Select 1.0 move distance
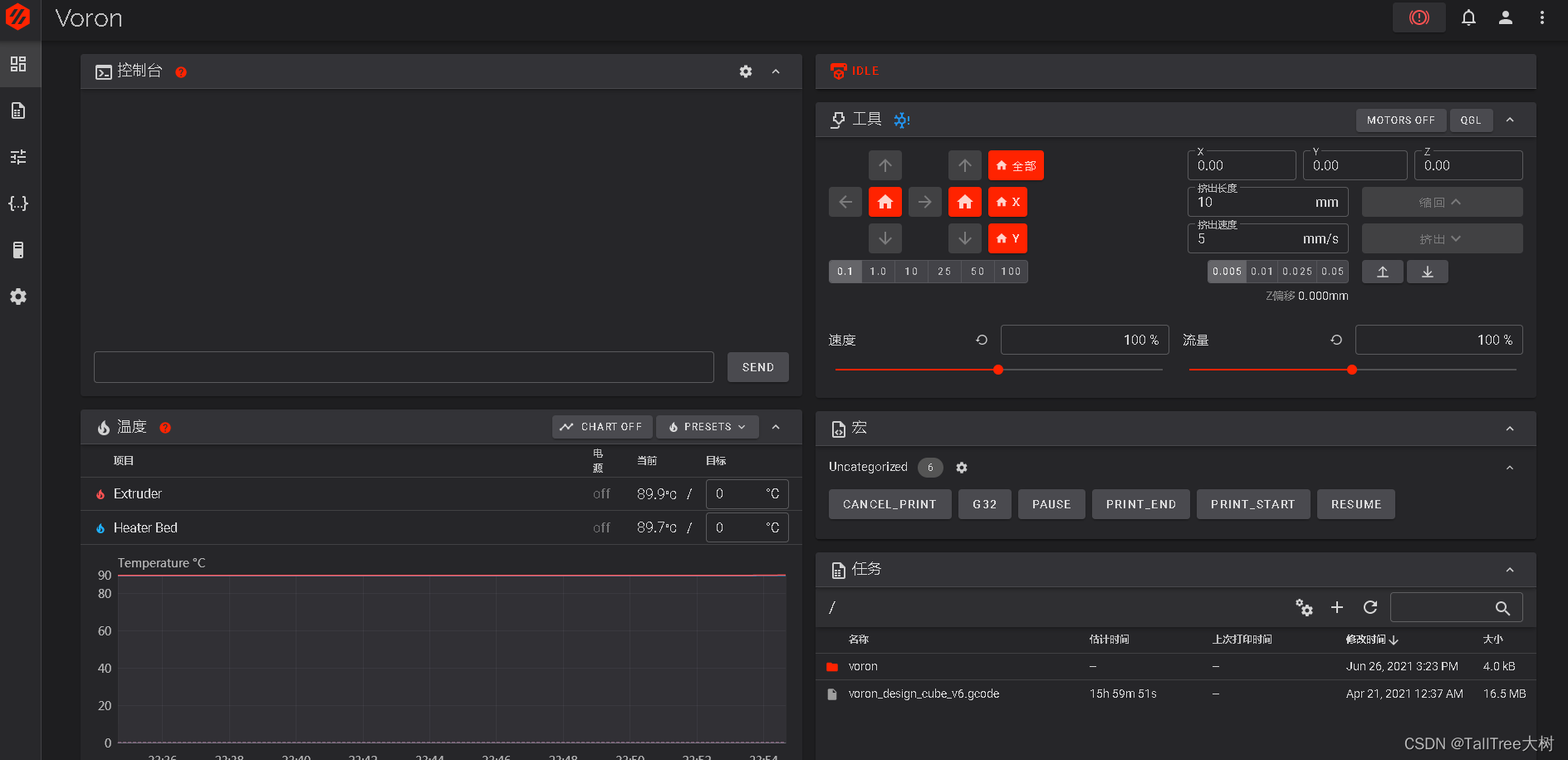 879,272
